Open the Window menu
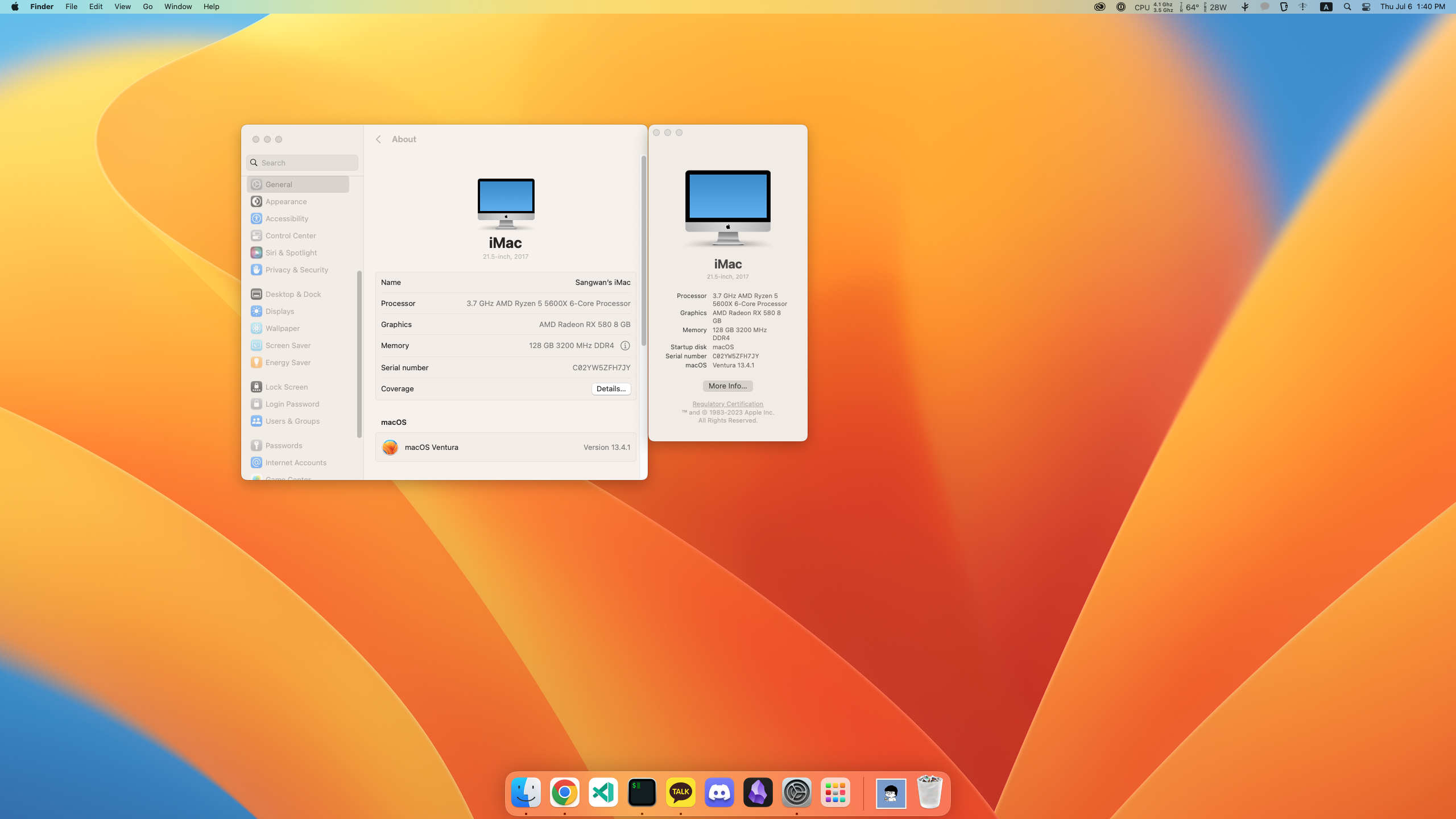1456x819 pixels. [x=178, y=7]
